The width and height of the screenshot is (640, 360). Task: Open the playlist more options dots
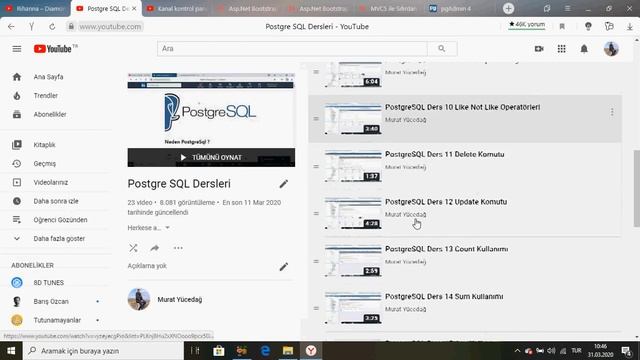click(x=178, y=248)
